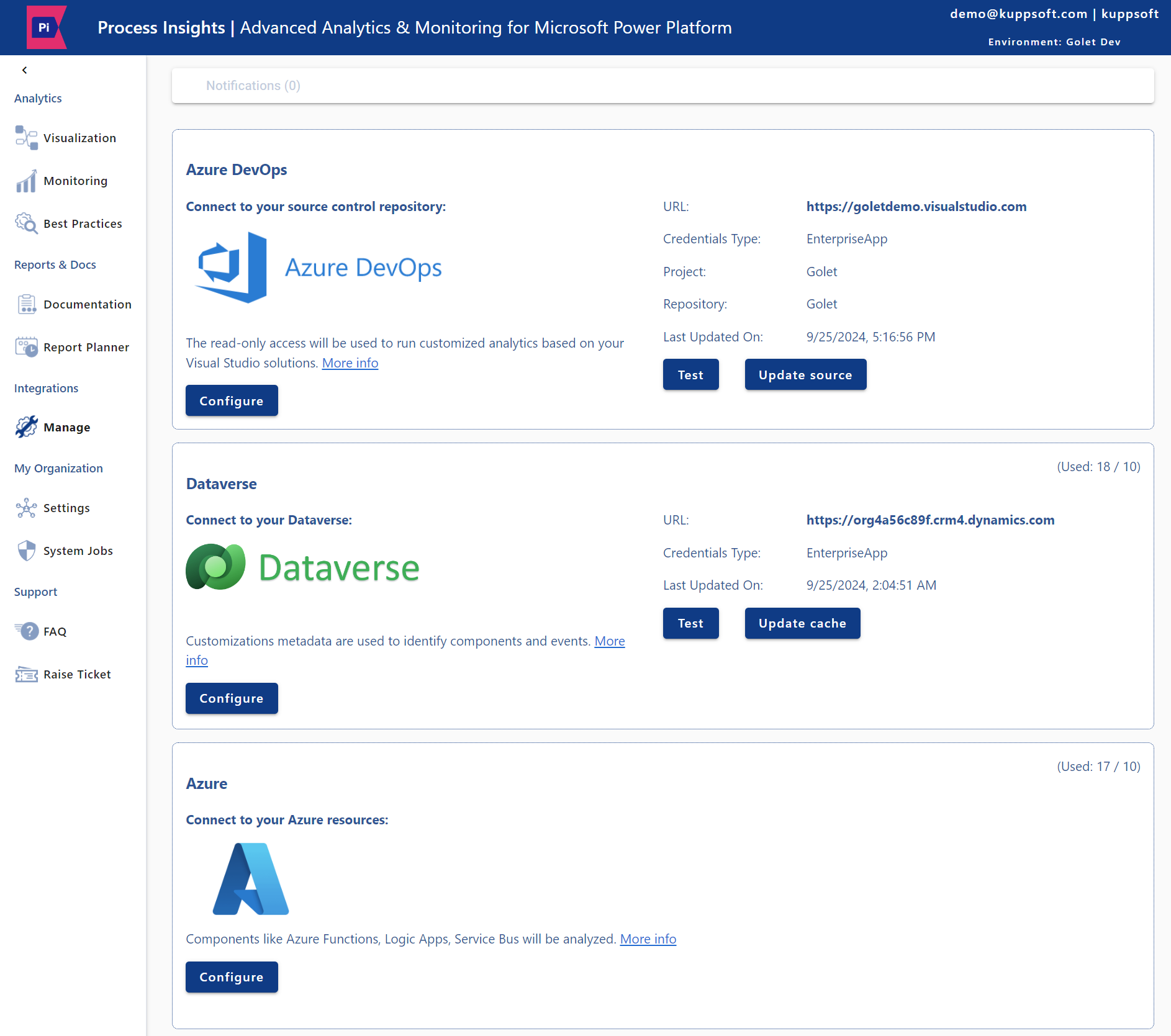Click the Best Practices magnifier icon
The height and width of the screenshot is (1036, 1171).
click(x=27, y=223)
